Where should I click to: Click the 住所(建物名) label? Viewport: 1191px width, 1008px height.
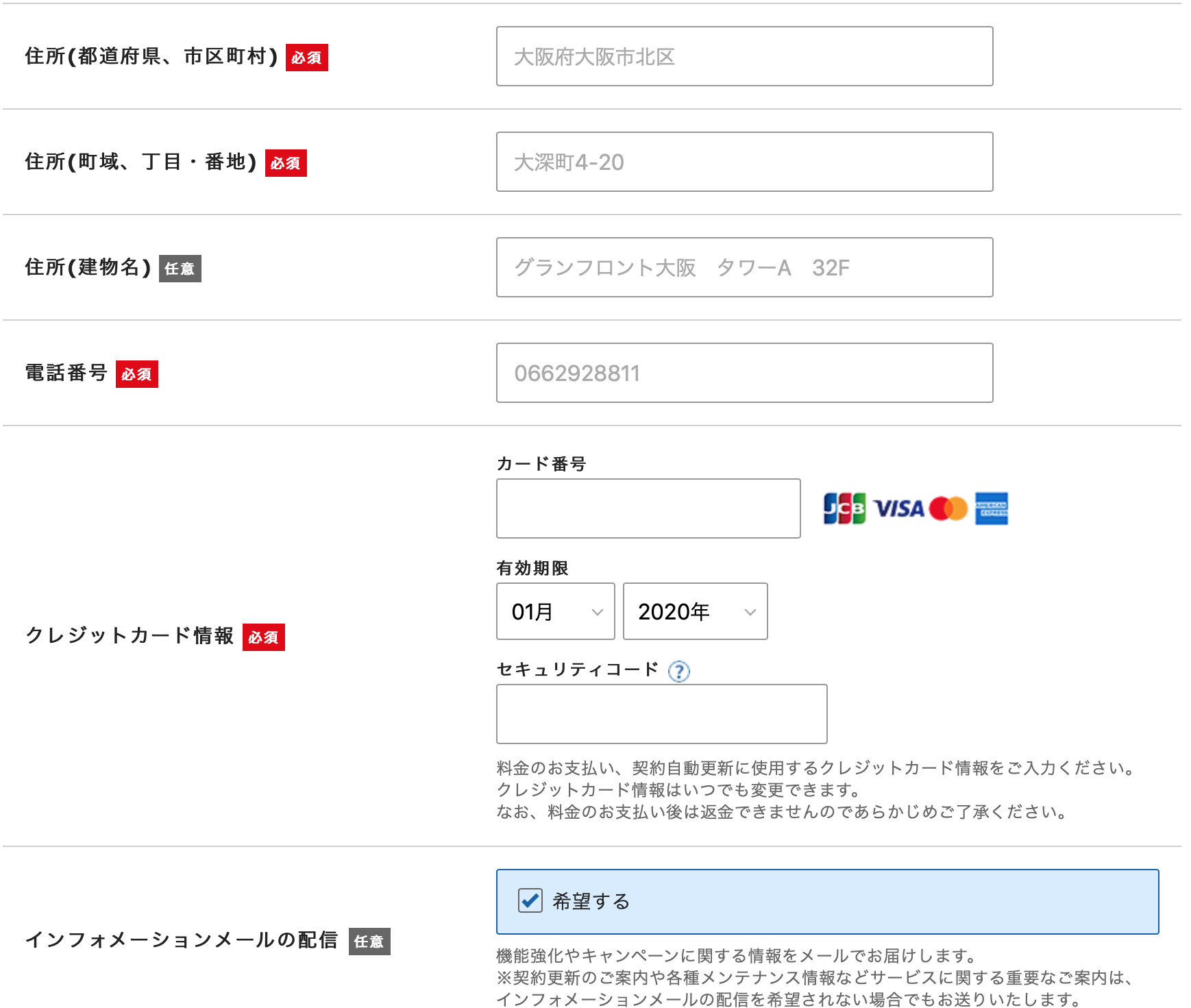(88, 267)
